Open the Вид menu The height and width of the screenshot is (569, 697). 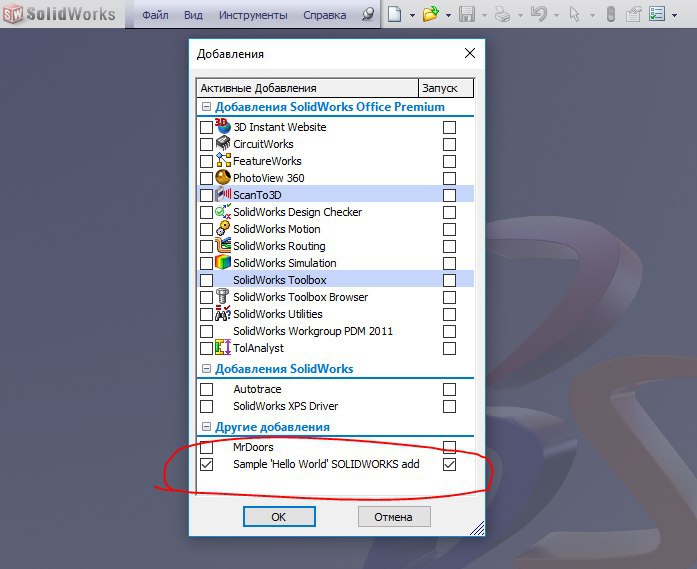click(193, 15)
